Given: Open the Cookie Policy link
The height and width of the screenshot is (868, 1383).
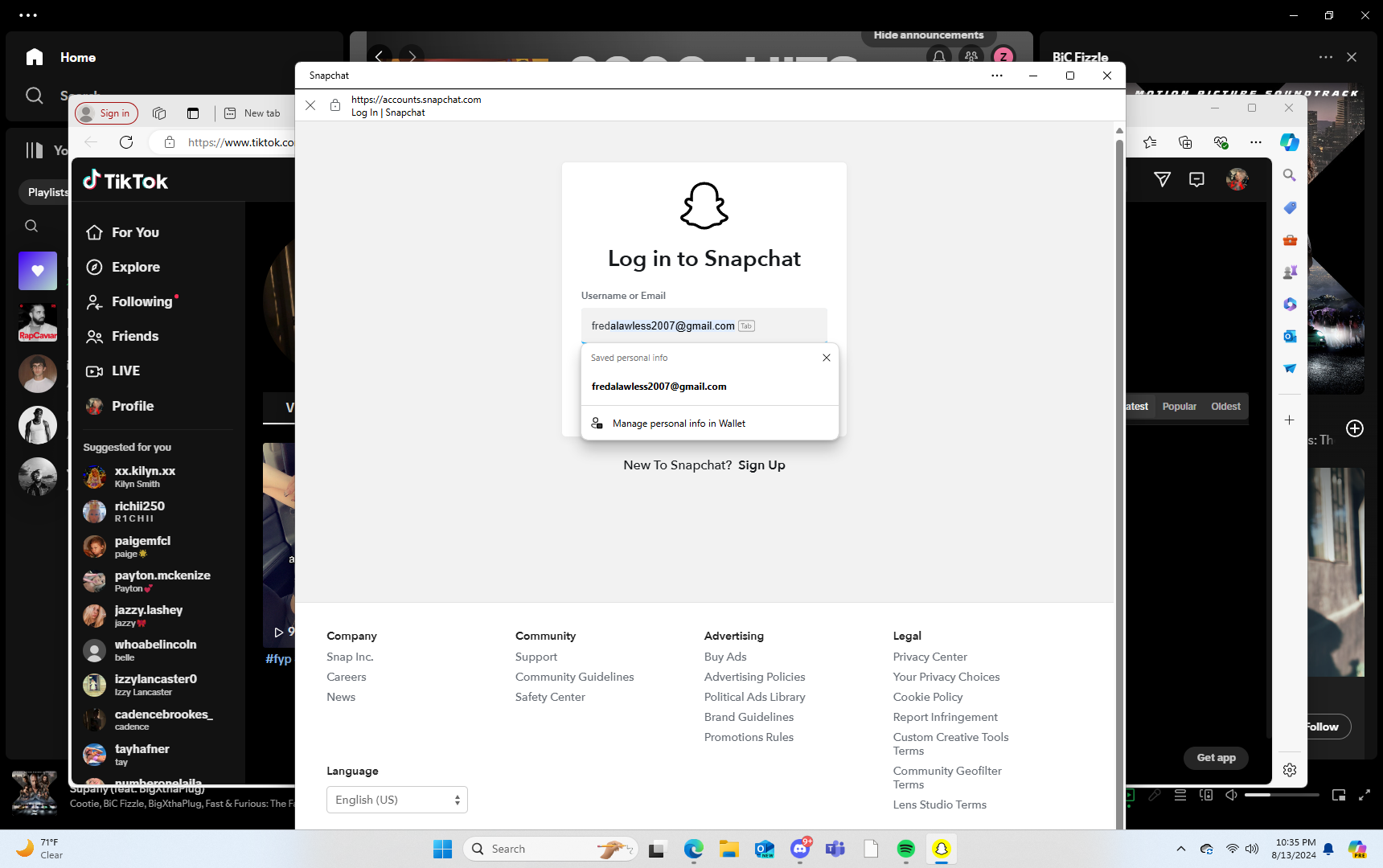Looking at the screenshot, I should 927,697.
